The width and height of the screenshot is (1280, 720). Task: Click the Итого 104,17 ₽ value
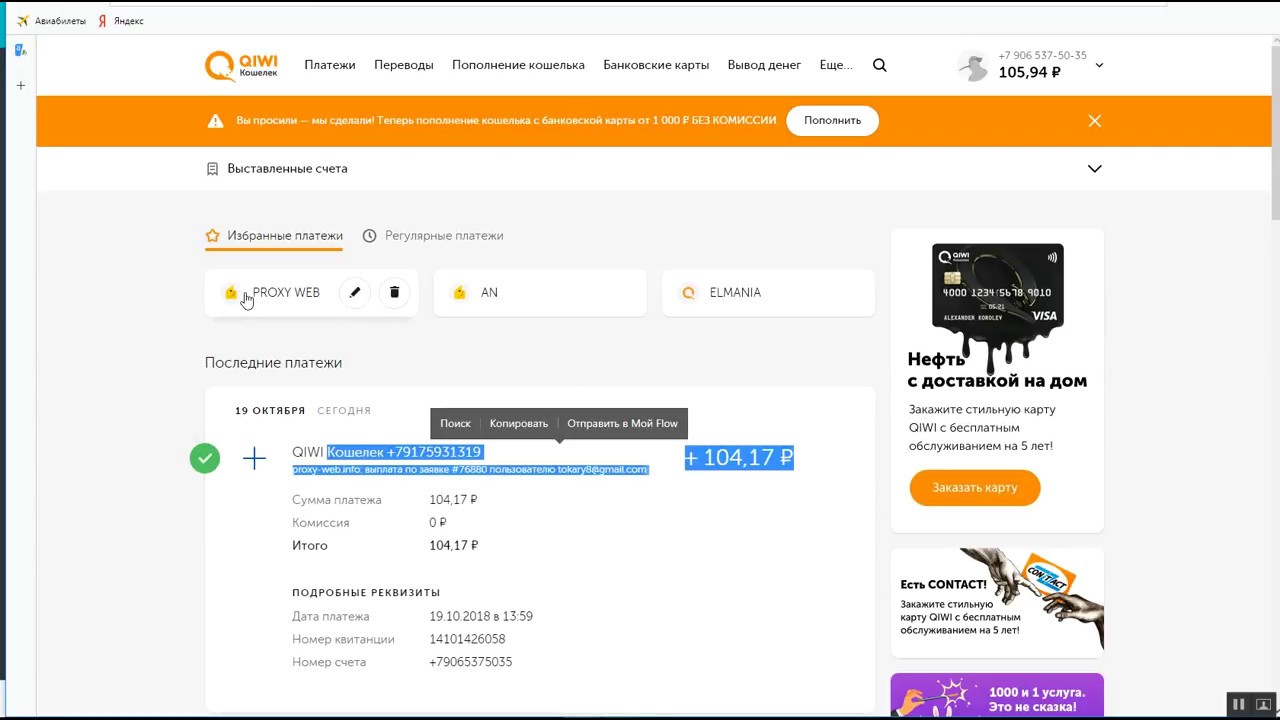pos(453,546)
